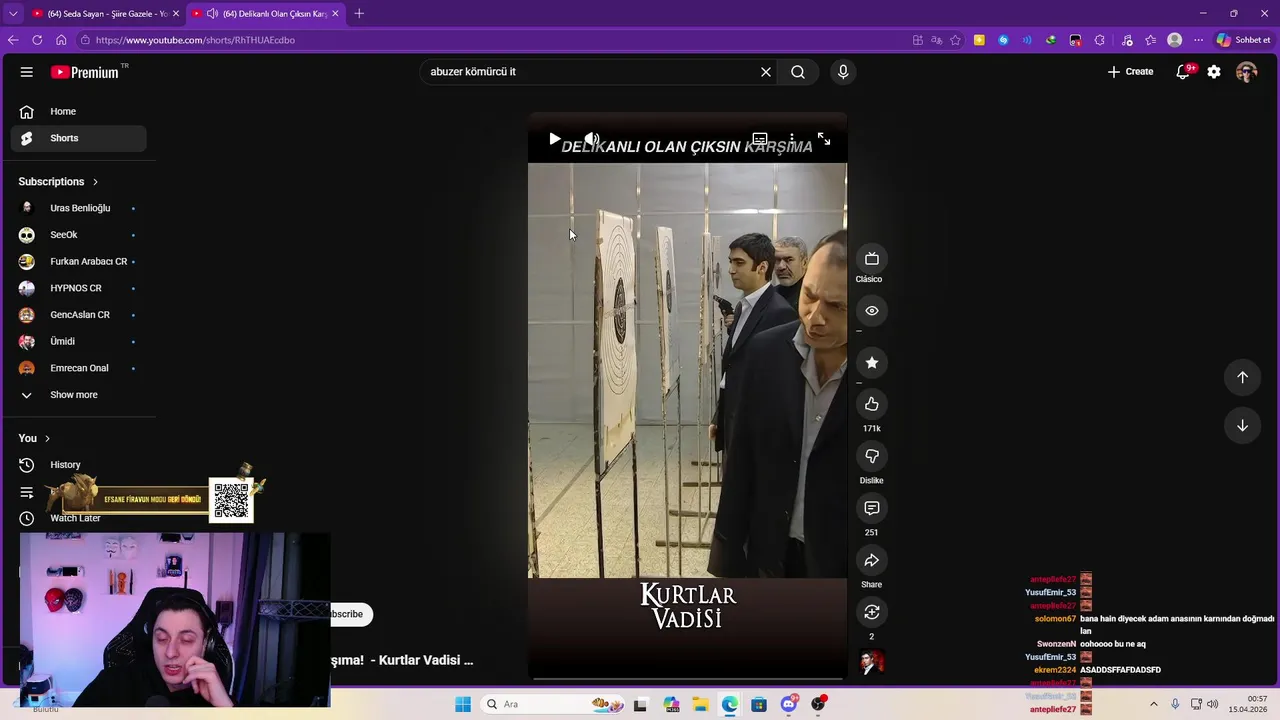Go to next Short with down arrow
This screenshot has height=720, width=1280.
(1242, 425)
